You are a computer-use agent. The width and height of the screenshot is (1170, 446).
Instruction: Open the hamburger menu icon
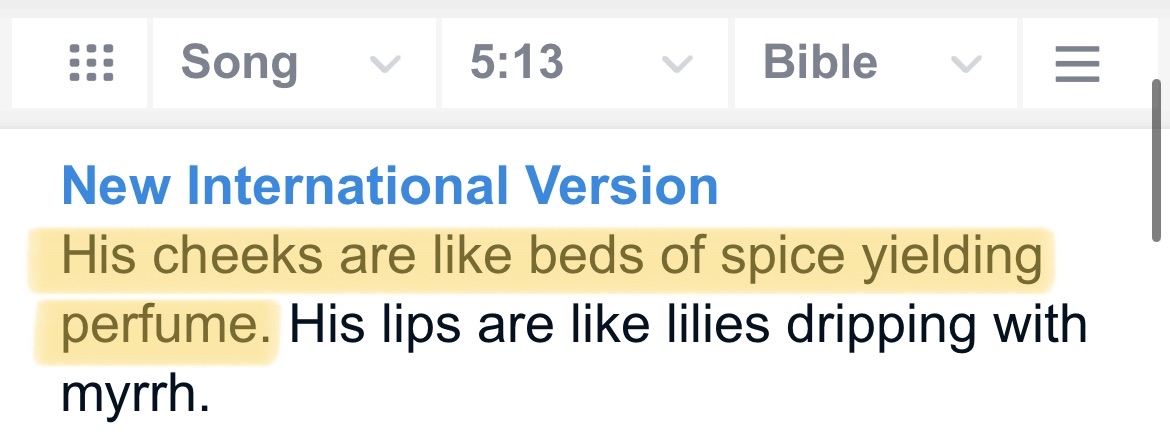[1077, 65]
